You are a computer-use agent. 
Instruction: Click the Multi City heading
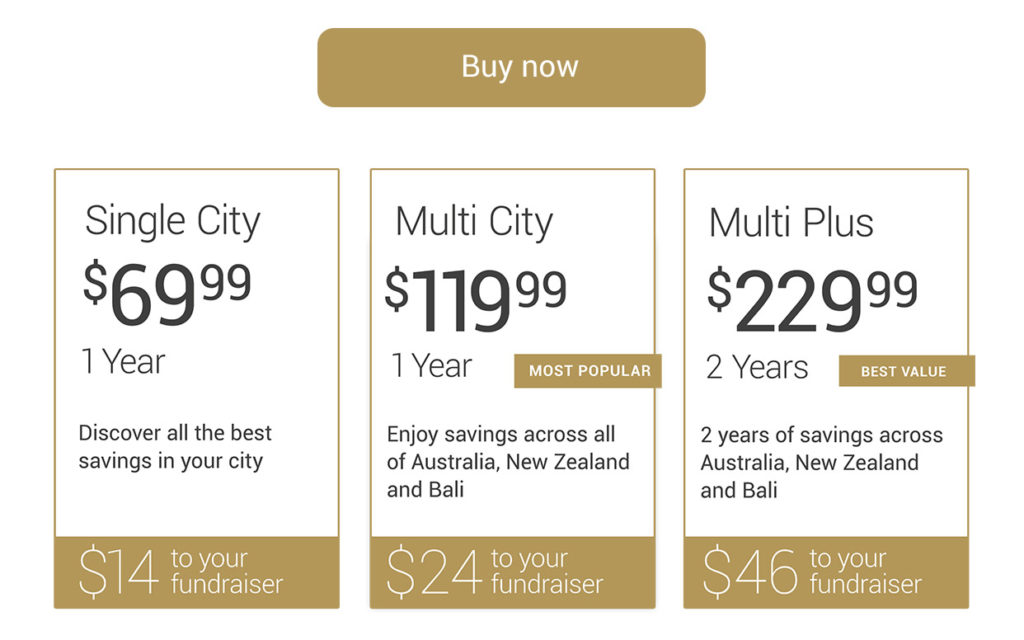click(474, 222)
